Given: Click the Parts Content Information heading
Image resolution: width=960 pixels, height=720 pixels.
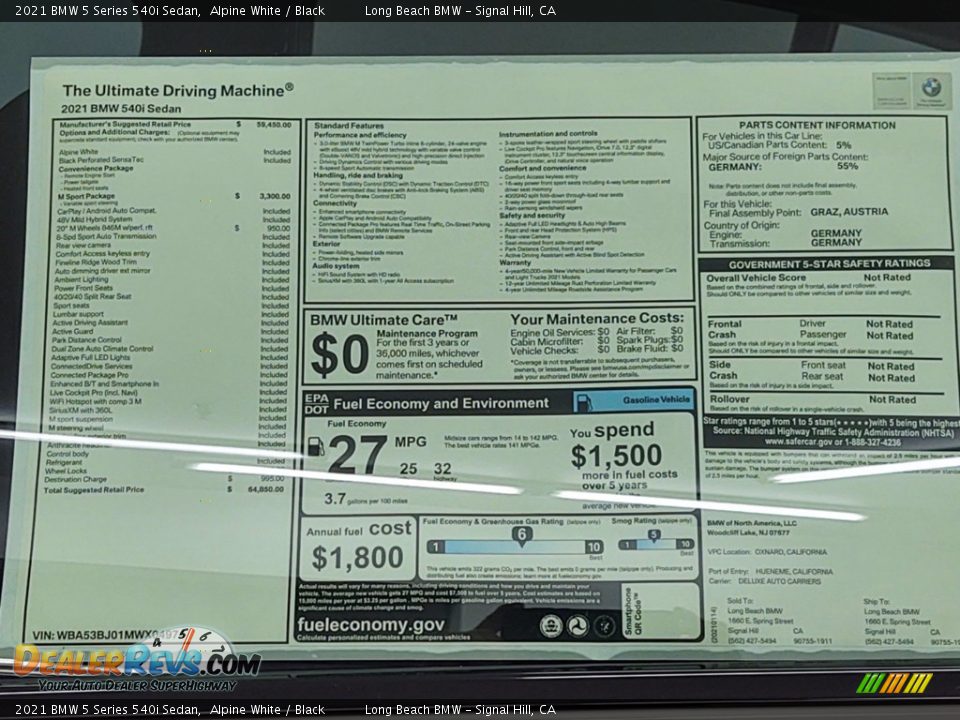Looking at the screenshot, I should pyautogui.click(x=817, y=125).
